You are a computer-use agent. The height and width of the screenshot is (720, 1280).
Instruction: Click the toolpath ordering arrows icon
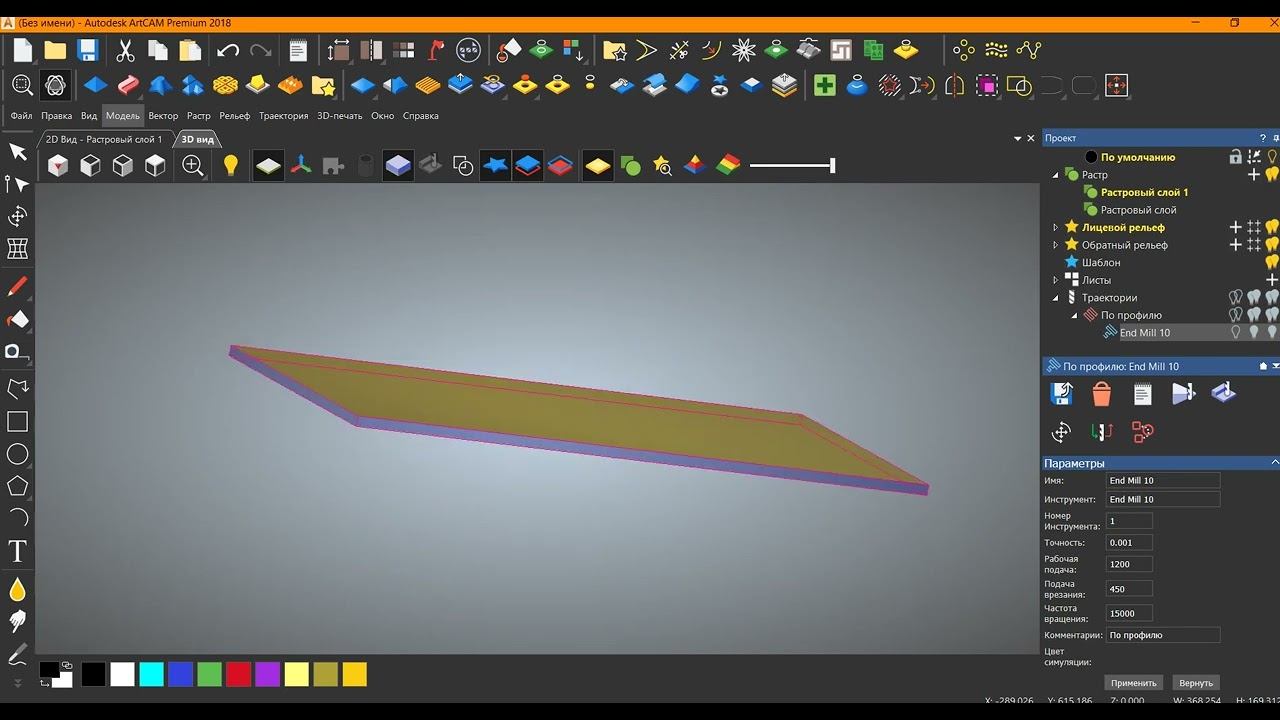tap(1102, 432)
